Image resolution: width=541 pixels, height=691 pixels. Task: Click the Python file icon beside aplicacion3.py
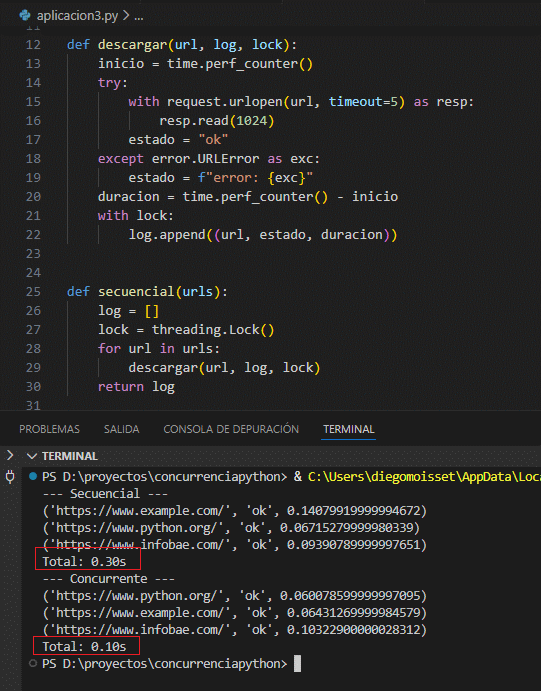(25, 15)
